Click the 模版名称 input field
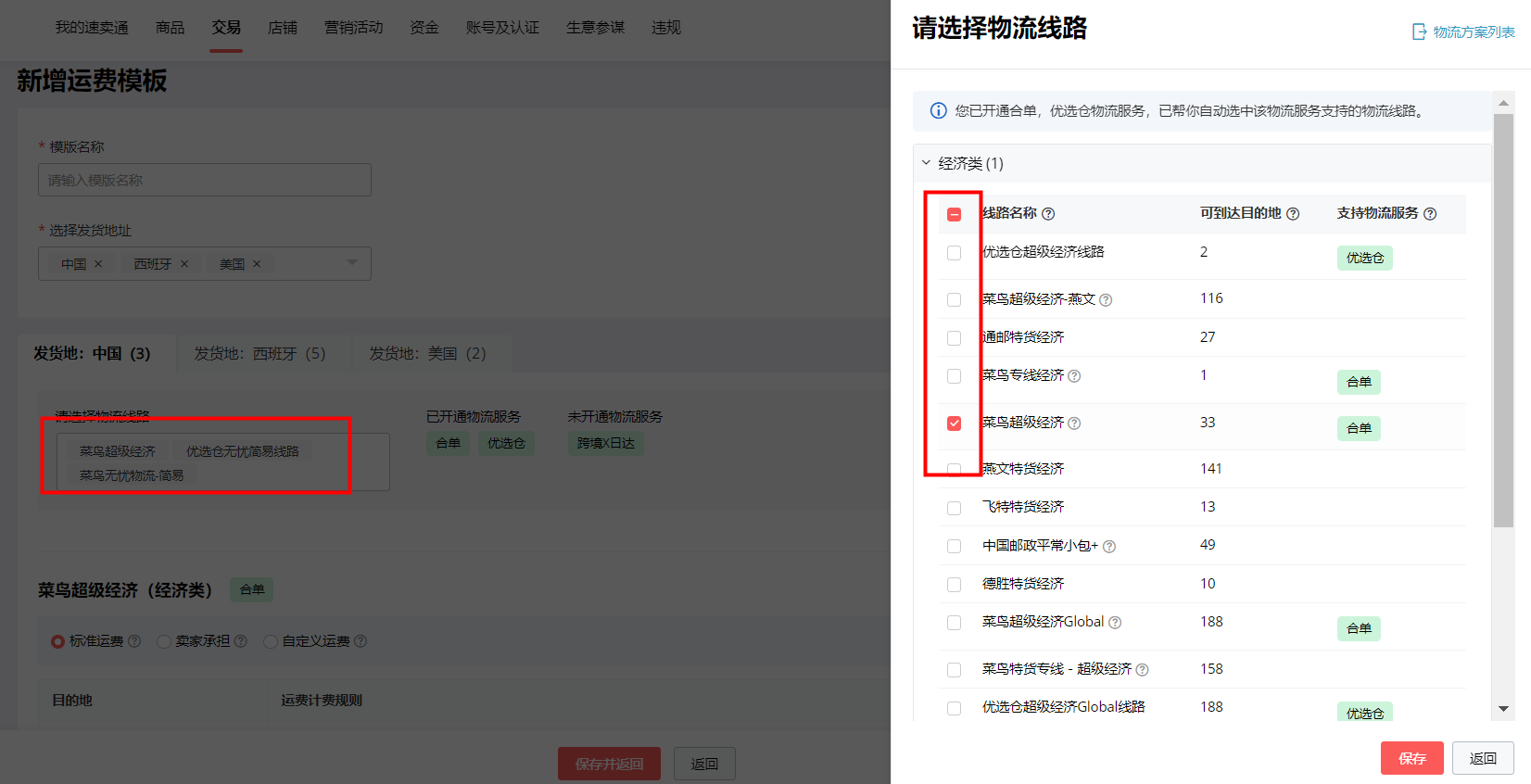 tap(205, 180)
